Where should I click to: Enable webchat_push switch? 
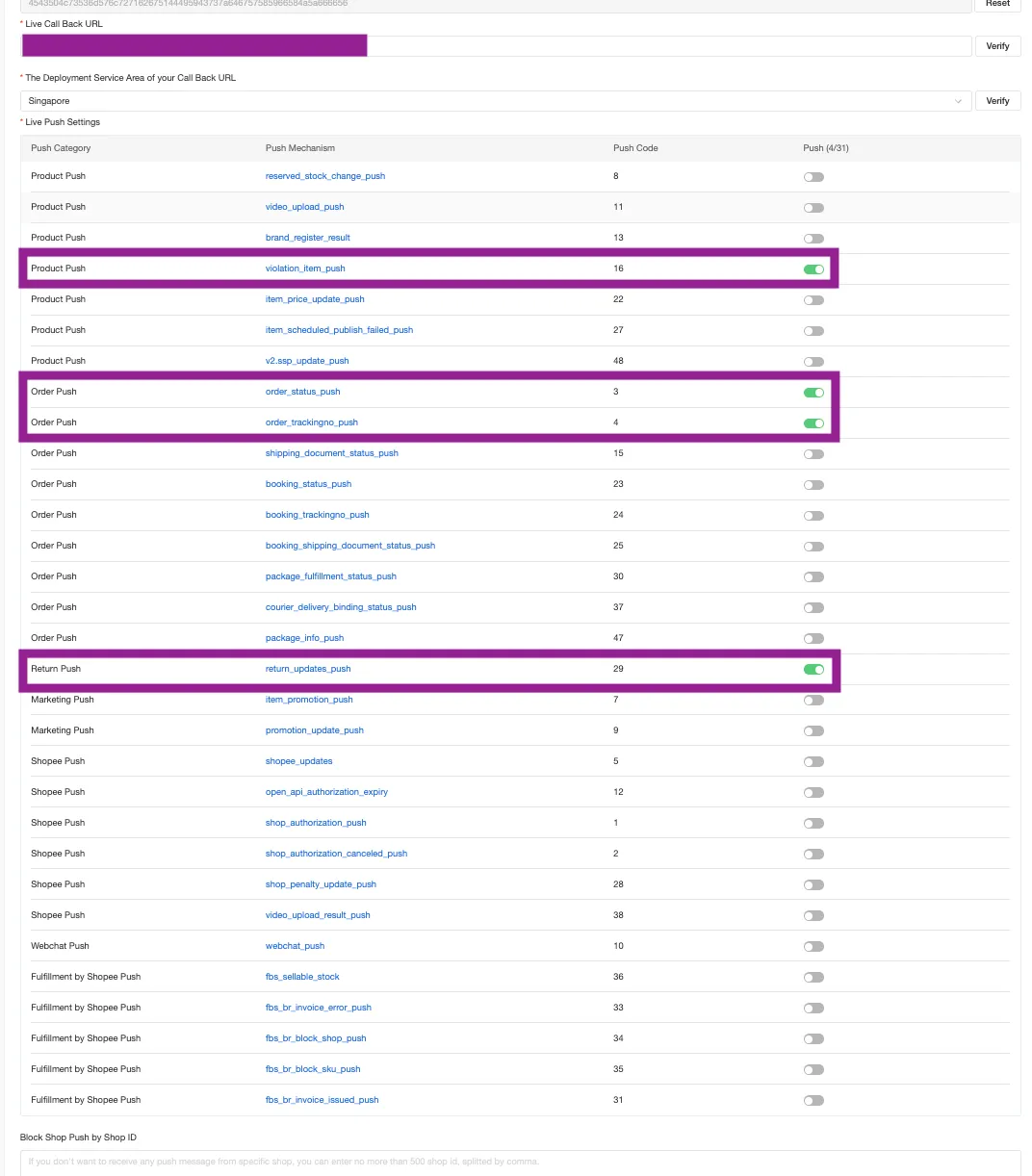point(813,947)
